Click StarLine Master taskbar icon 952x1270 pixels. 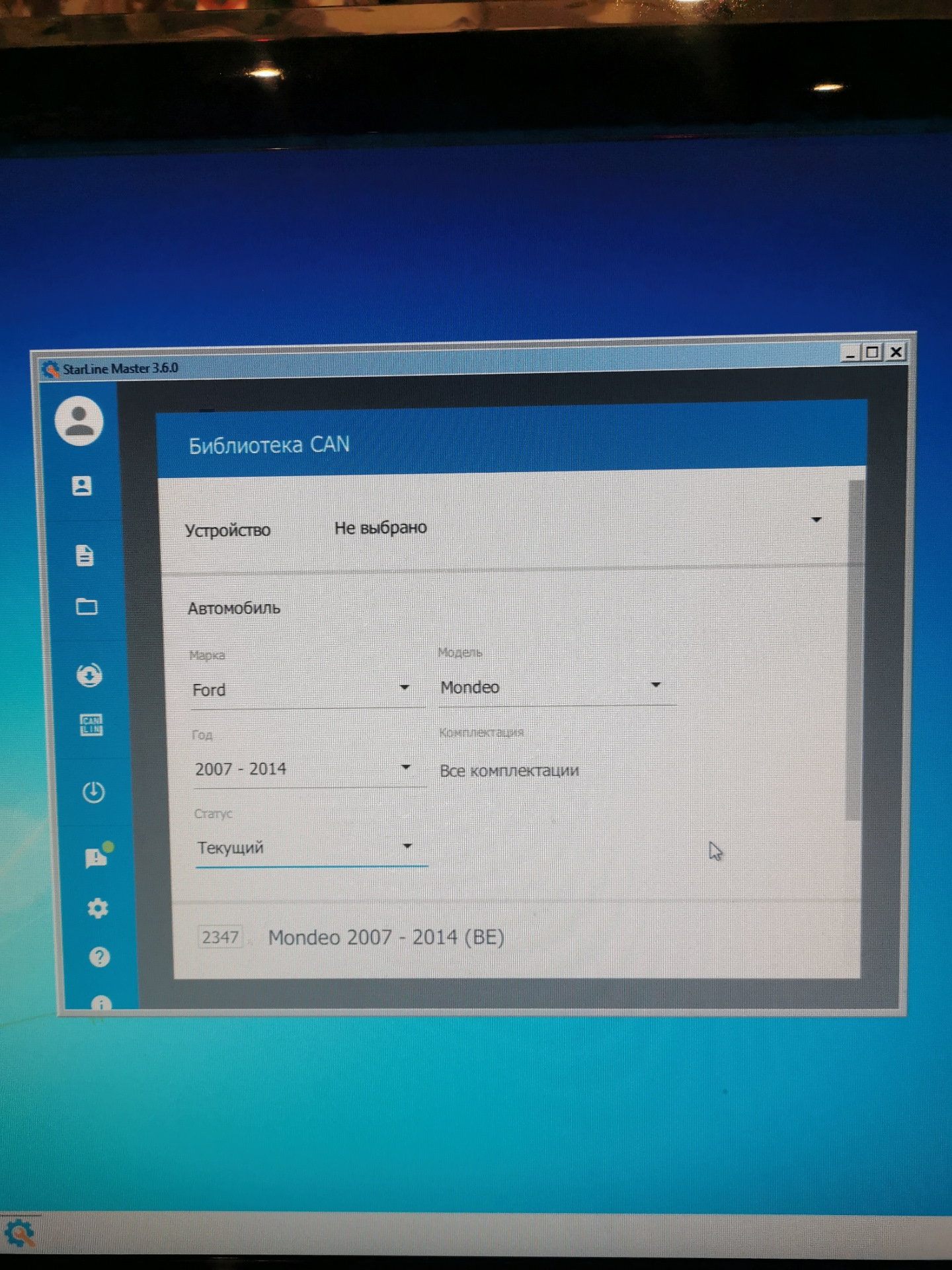pyautogui.click(x=19, y=1233)
